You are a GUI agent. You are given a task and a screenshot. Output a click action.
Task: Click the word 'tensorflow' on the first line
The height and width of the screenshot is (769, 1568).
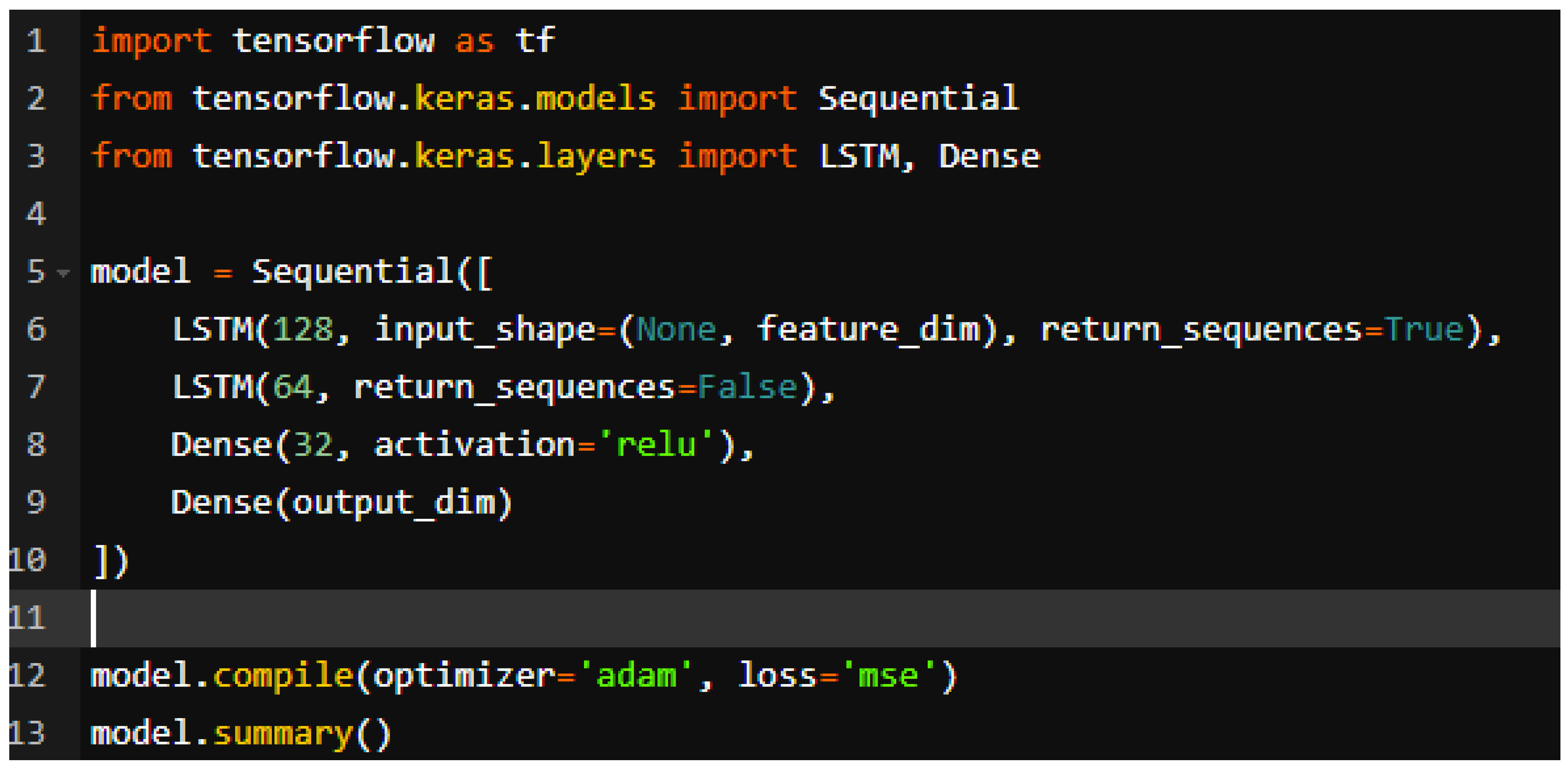tap(334, 41)
